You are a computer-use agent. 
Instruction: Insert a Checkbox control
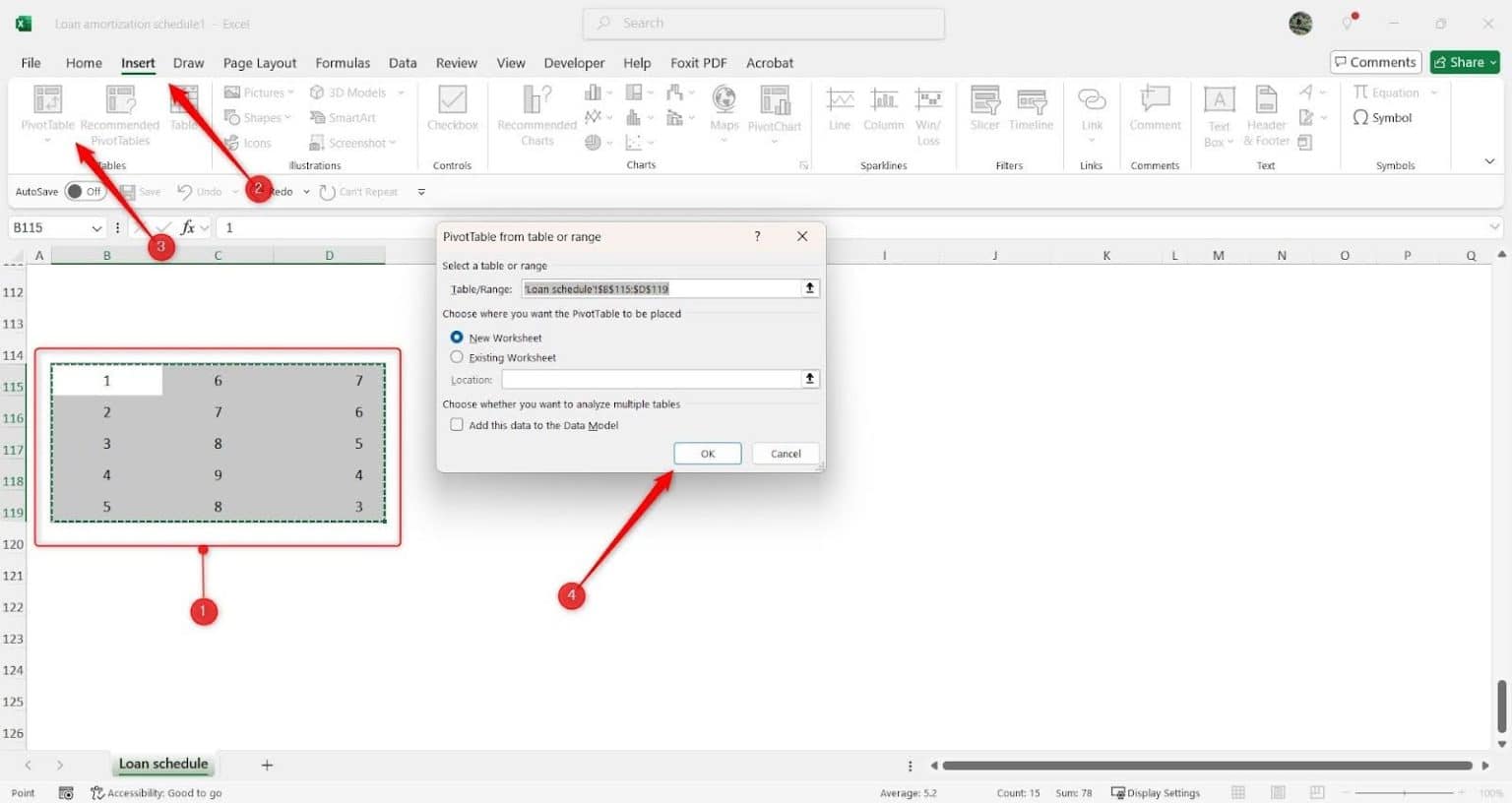click(x=452, y=110)
